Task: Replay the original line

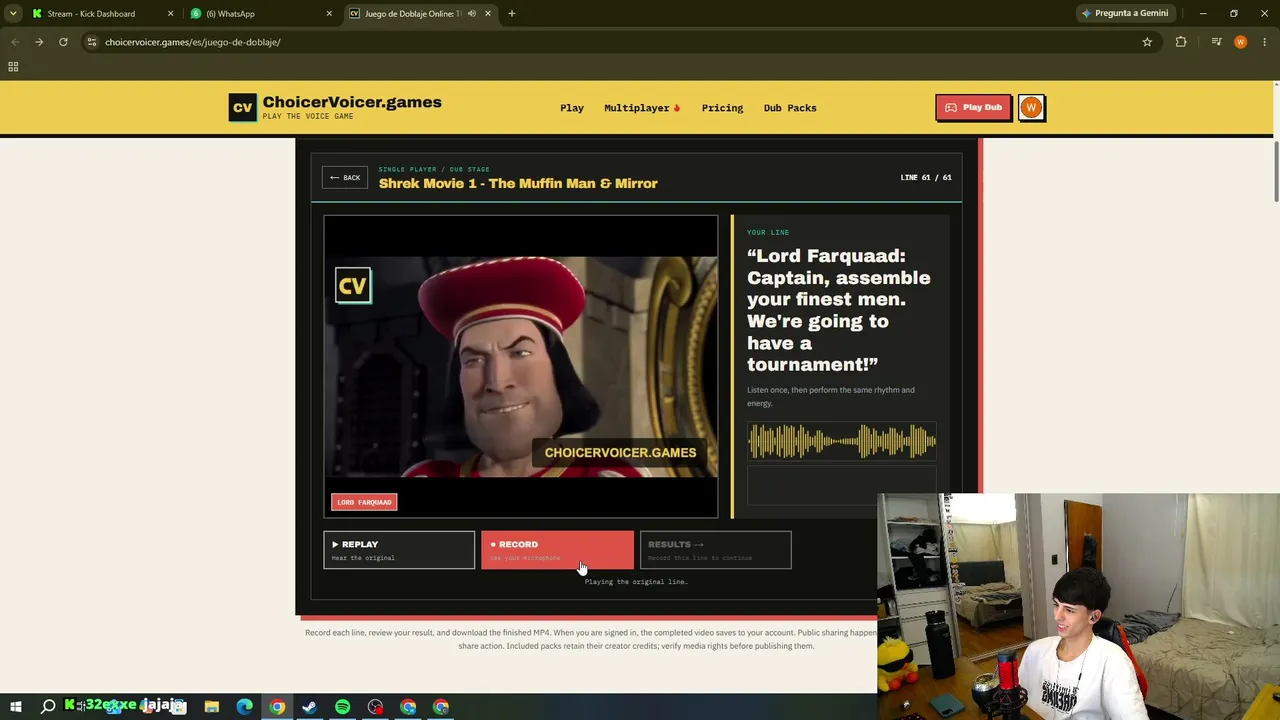Action: (399, 550)
